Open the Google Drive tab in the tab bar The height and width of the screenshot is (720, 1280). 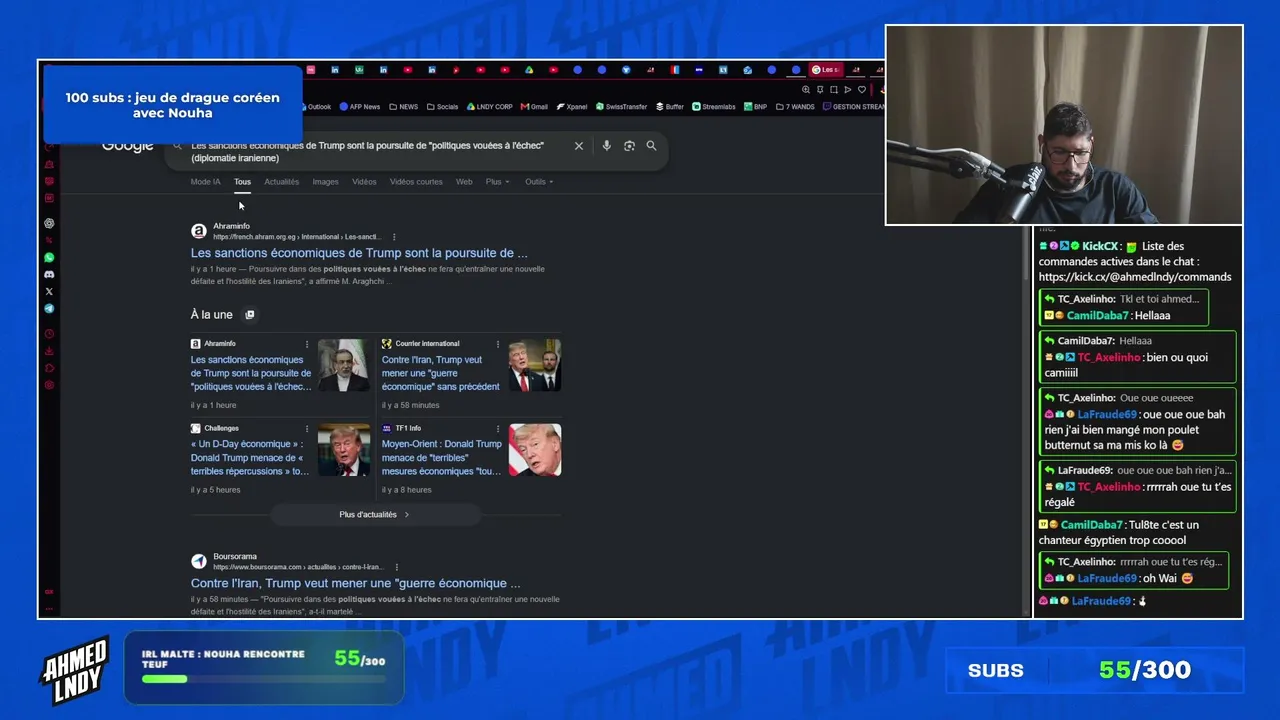[x=529, y=70]
